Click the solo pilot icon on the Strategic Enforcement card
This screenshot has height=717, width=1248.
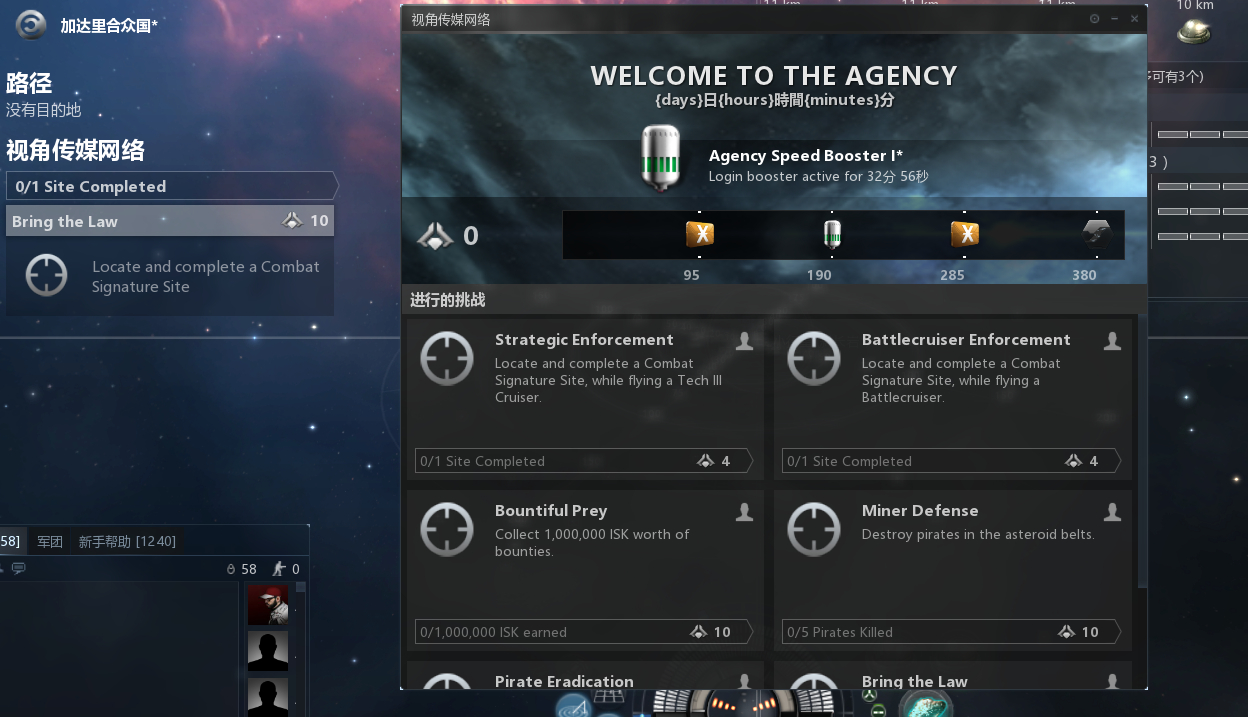744,342
